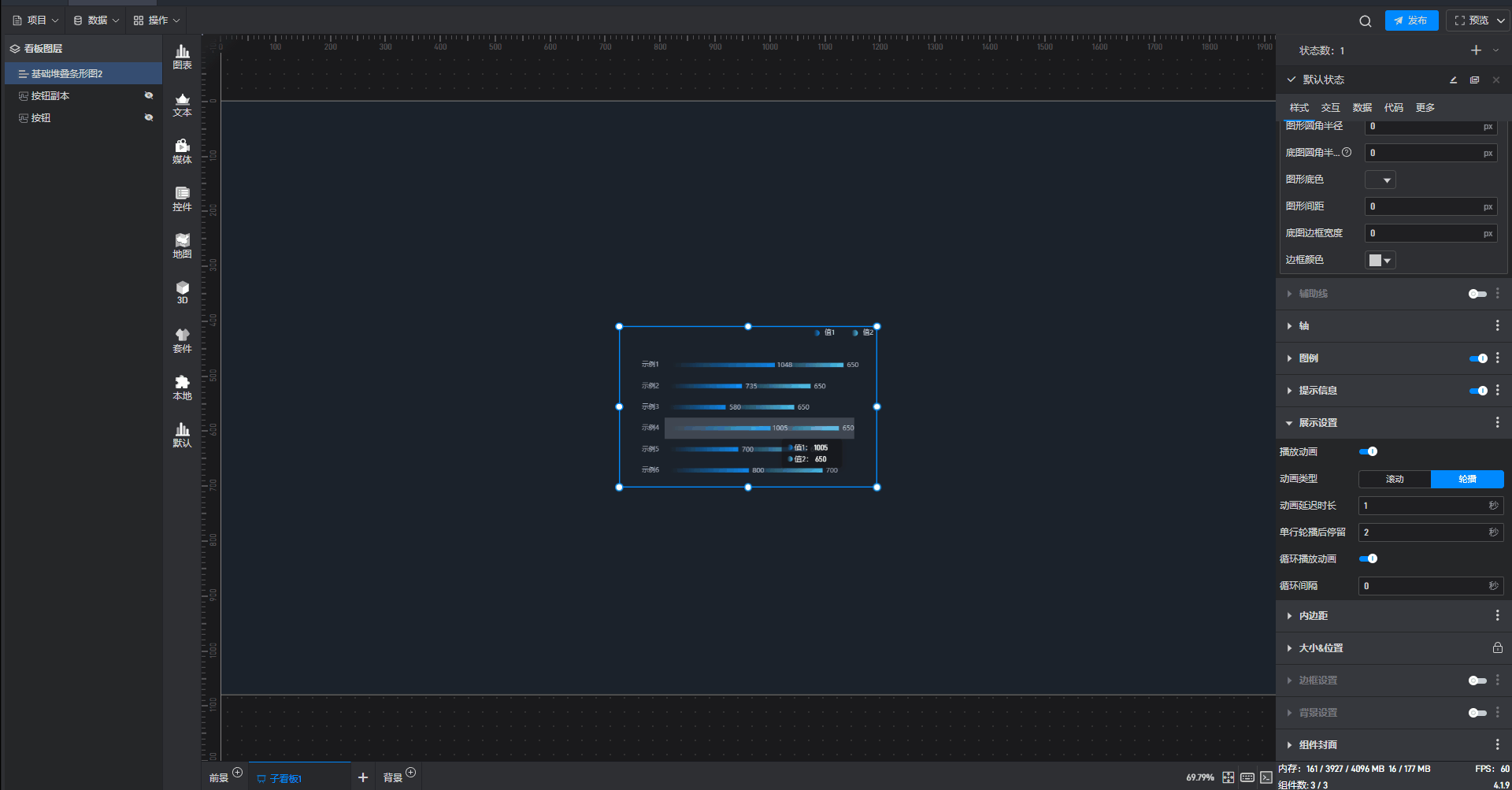Open the 操作 menu
Viewport: 1512px width, 790px height.
coord(157,20)
